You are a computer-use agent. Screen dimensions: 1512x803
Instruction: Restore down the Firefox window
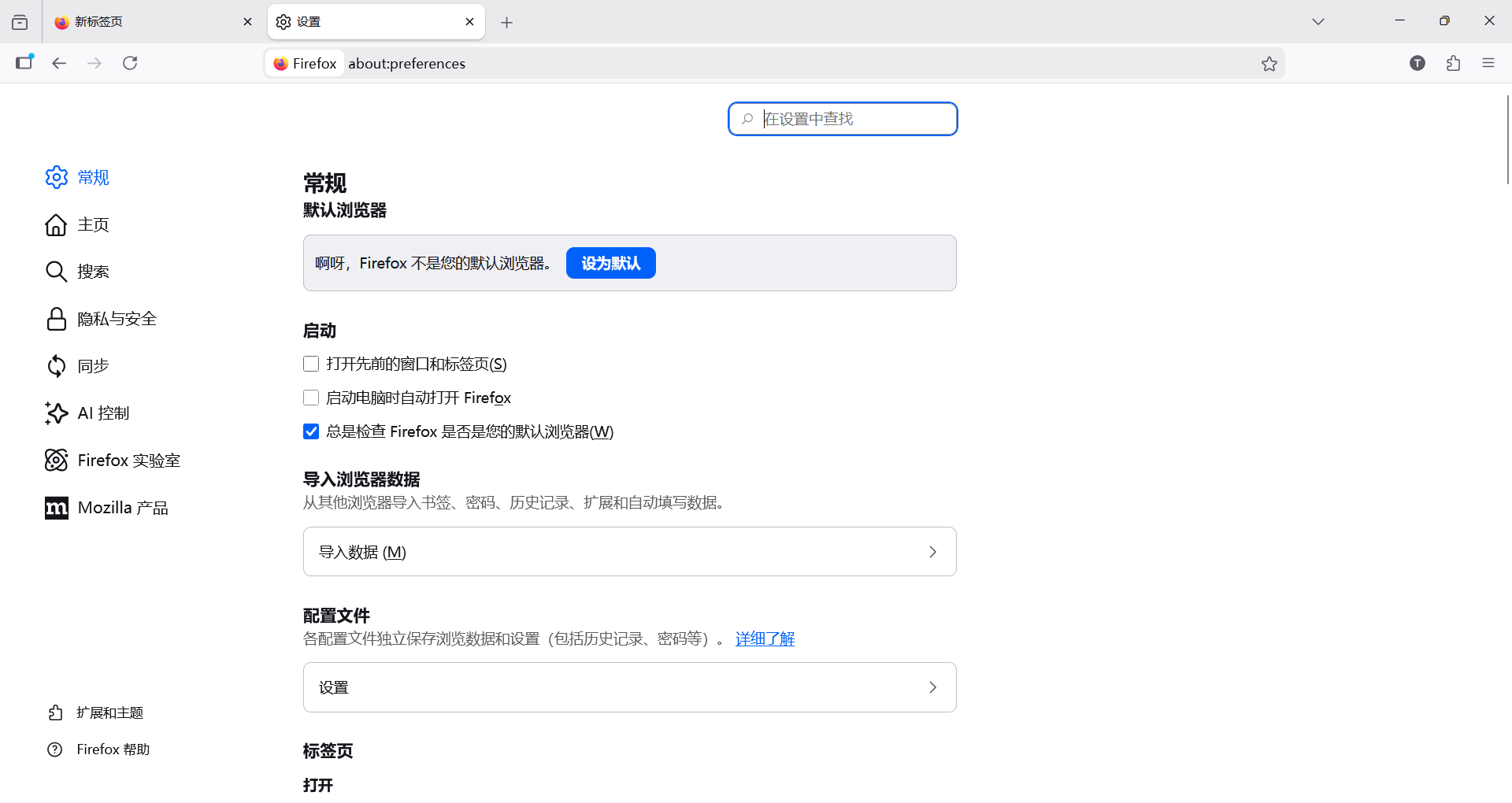1444,21
